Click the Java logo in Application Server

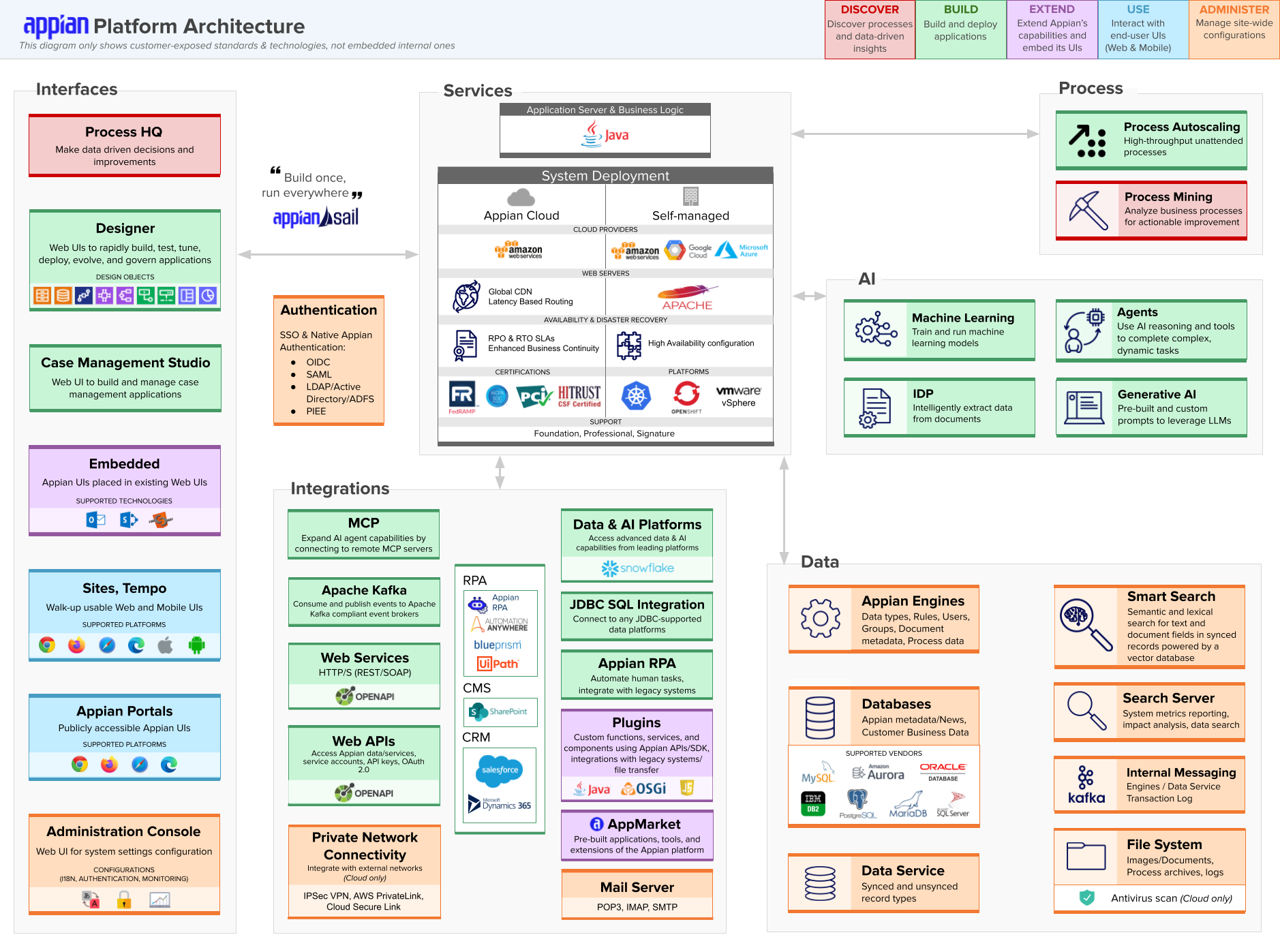(x=605, y=134)
